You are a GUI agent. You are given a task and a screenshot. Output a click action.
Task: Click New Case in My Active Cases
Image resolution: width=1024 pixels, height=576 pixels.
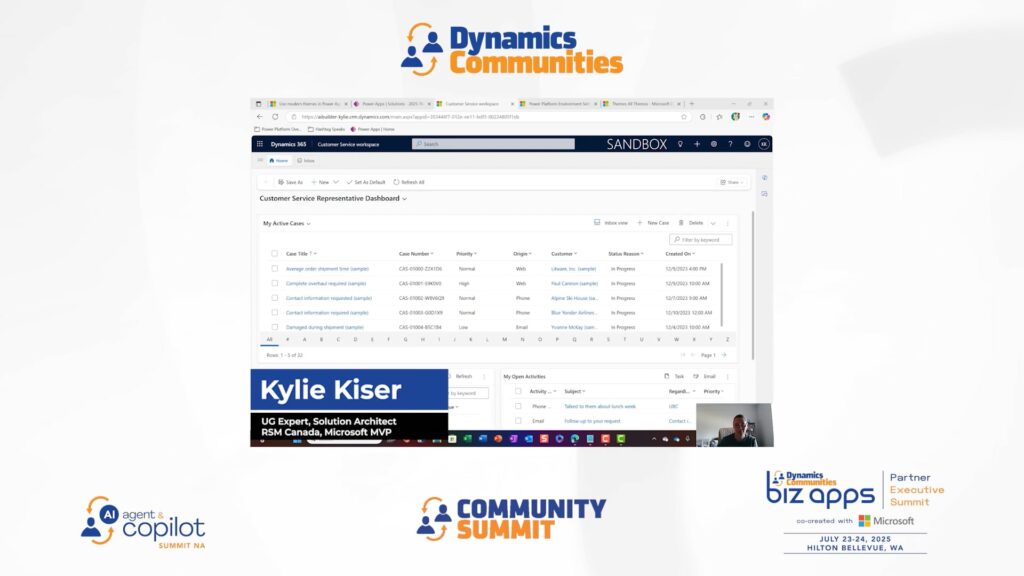pos(653,223)
